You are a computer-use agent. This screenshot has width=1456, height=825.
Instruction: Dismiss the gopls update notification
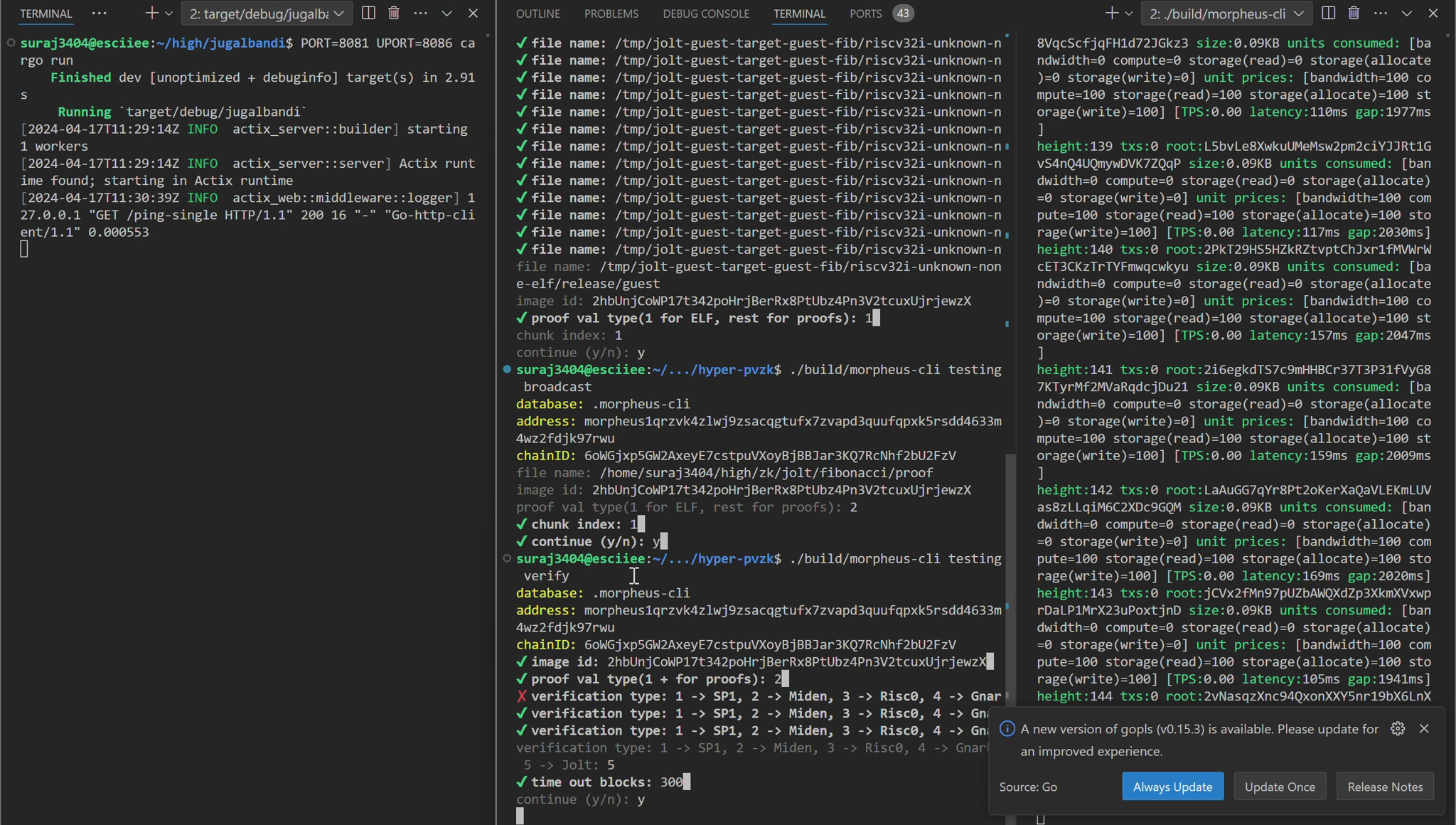pyautogui.click(x=1424, y=728)
